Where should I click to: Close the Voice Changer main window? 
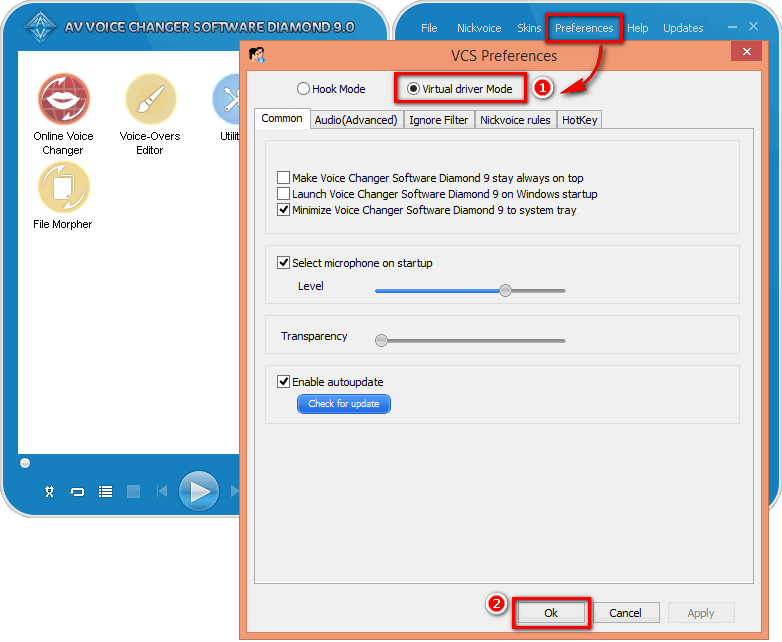[754, 26]
